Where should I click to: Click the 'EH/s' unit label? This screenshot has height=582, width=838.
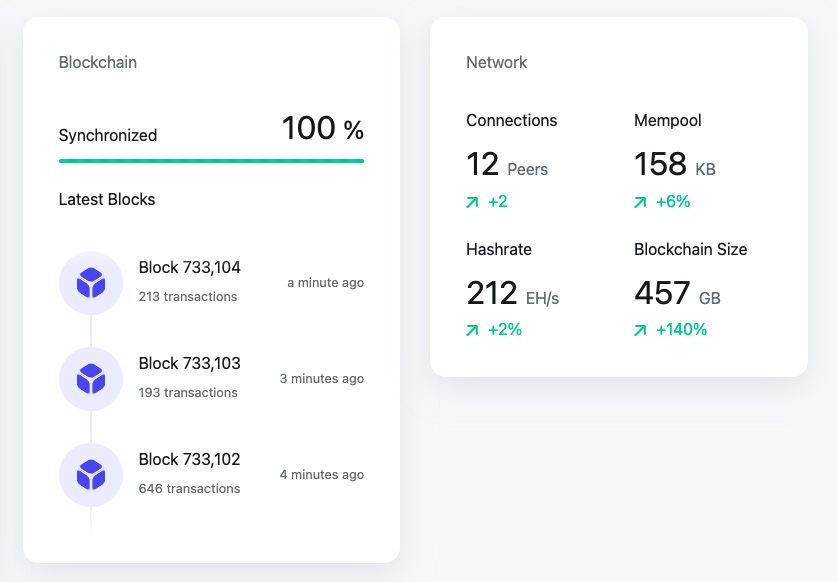(x=542, y=298)
